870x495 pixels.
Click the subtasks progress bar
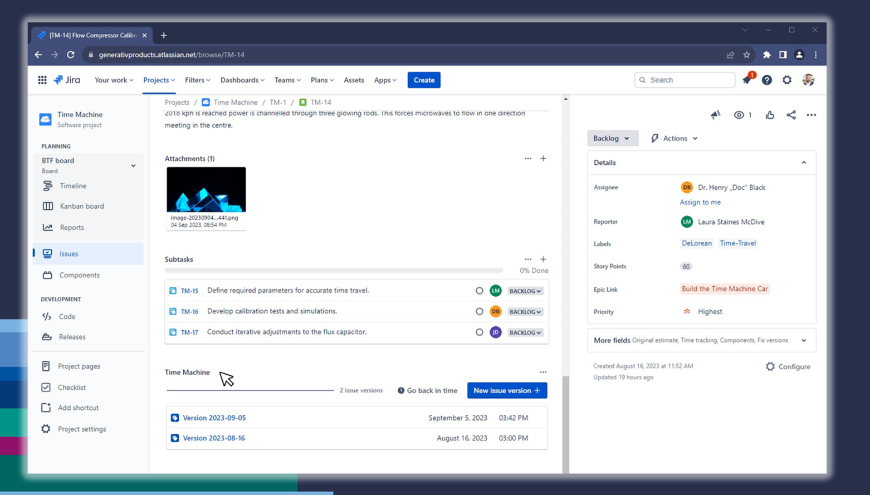pos(333,271)
